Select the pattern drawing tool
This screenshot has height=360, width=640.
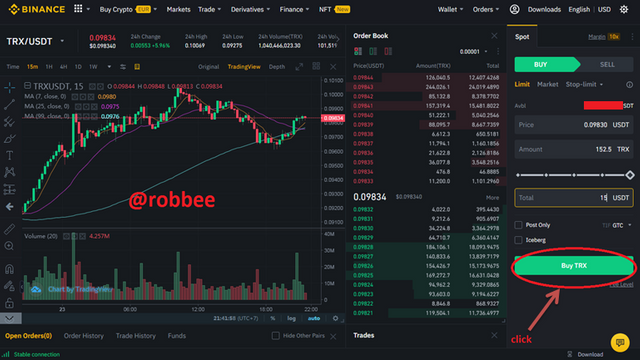point(9,172)
